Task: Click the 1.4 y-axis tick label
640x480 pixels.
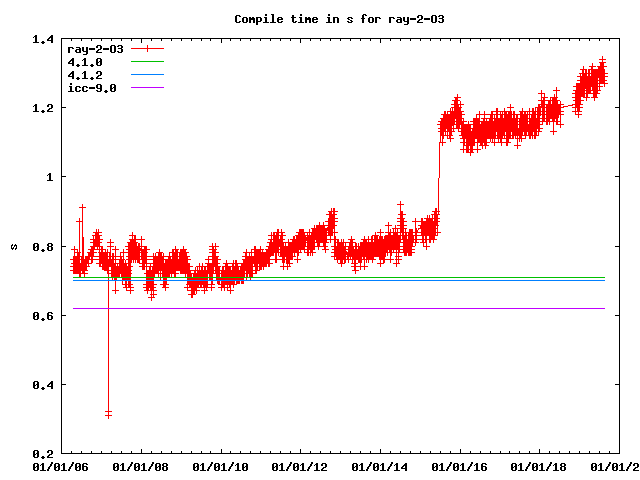Action: click(42, 39)
